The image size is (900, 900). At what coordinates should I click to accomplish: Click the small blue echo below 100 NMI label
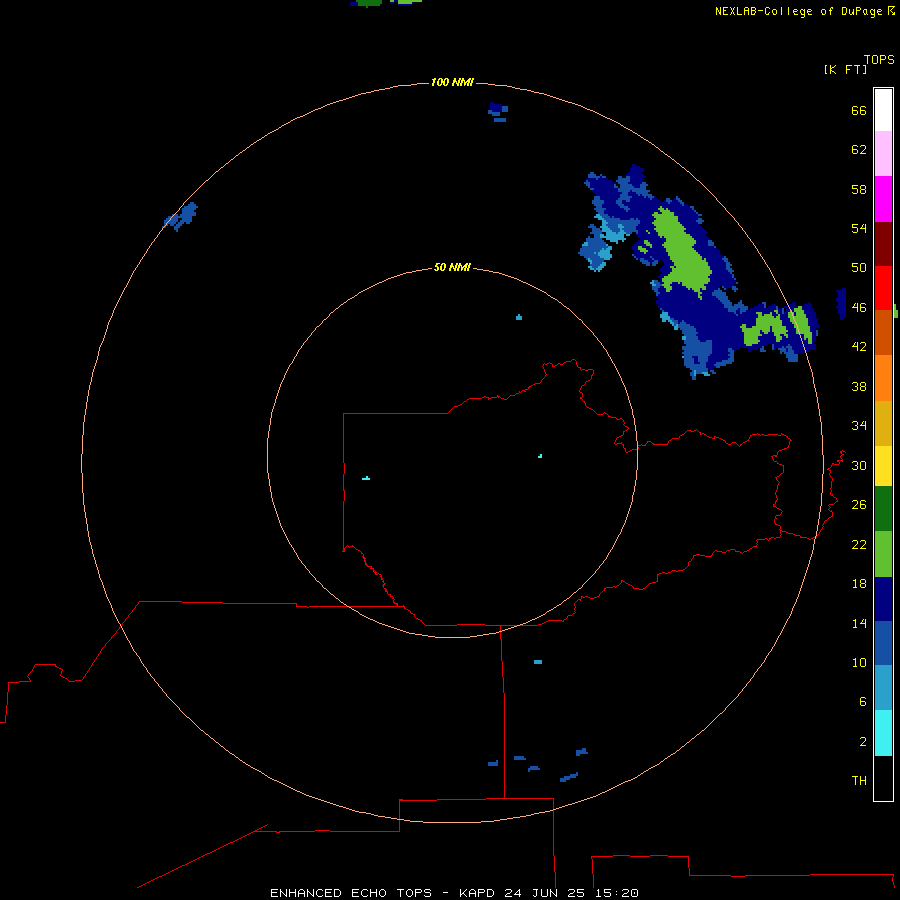tap(498, 111)
